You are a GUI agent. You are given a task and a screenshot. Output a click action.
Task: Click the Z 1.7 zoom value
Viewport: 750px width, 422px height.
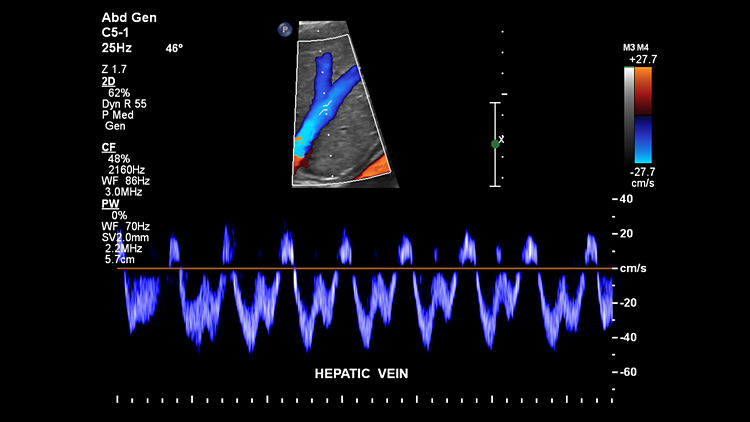[x=114, y=69]
